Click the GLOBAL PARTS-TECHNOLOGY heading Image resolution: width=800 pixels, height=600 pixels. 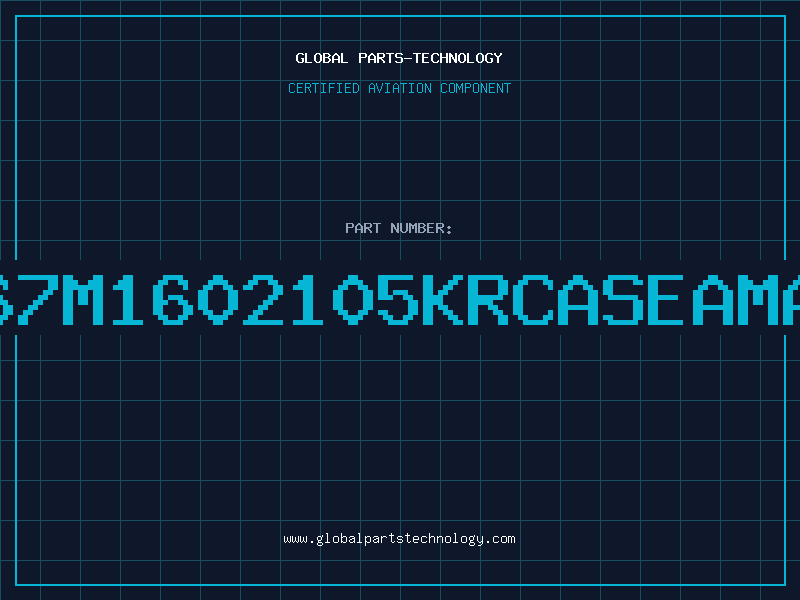coord(399,58)
